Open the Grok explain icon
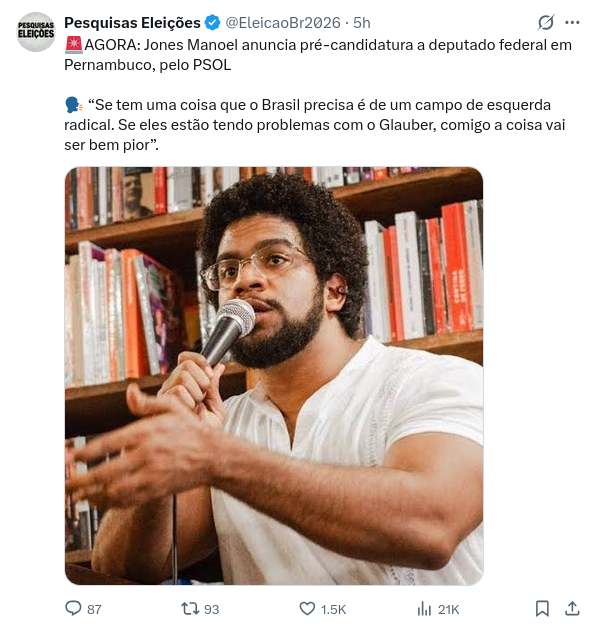598x630 pixels. coord(546,22)
